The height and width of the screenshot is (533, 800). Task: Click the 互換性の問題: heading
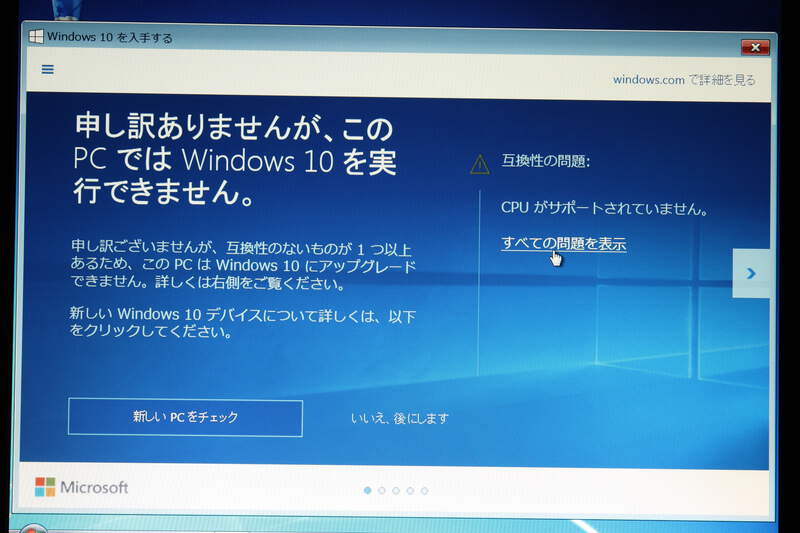(x=545, y=161)
